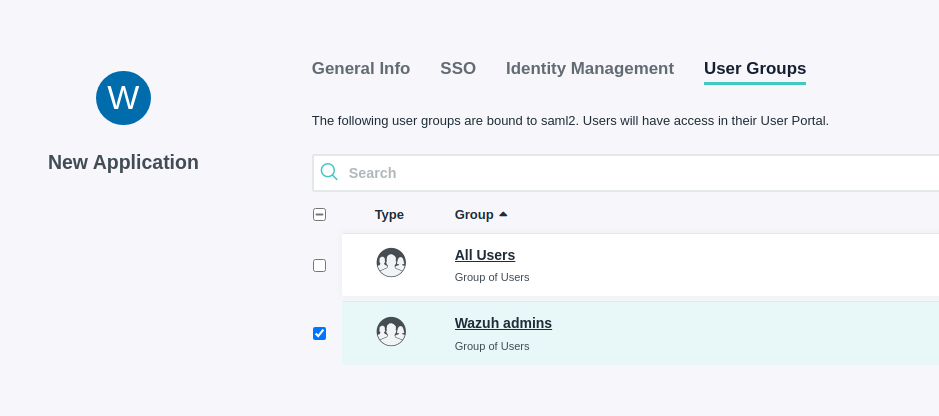Screen dimensions: 939x416
Task: Sort the list by Type column header
Action: (389, 214)
